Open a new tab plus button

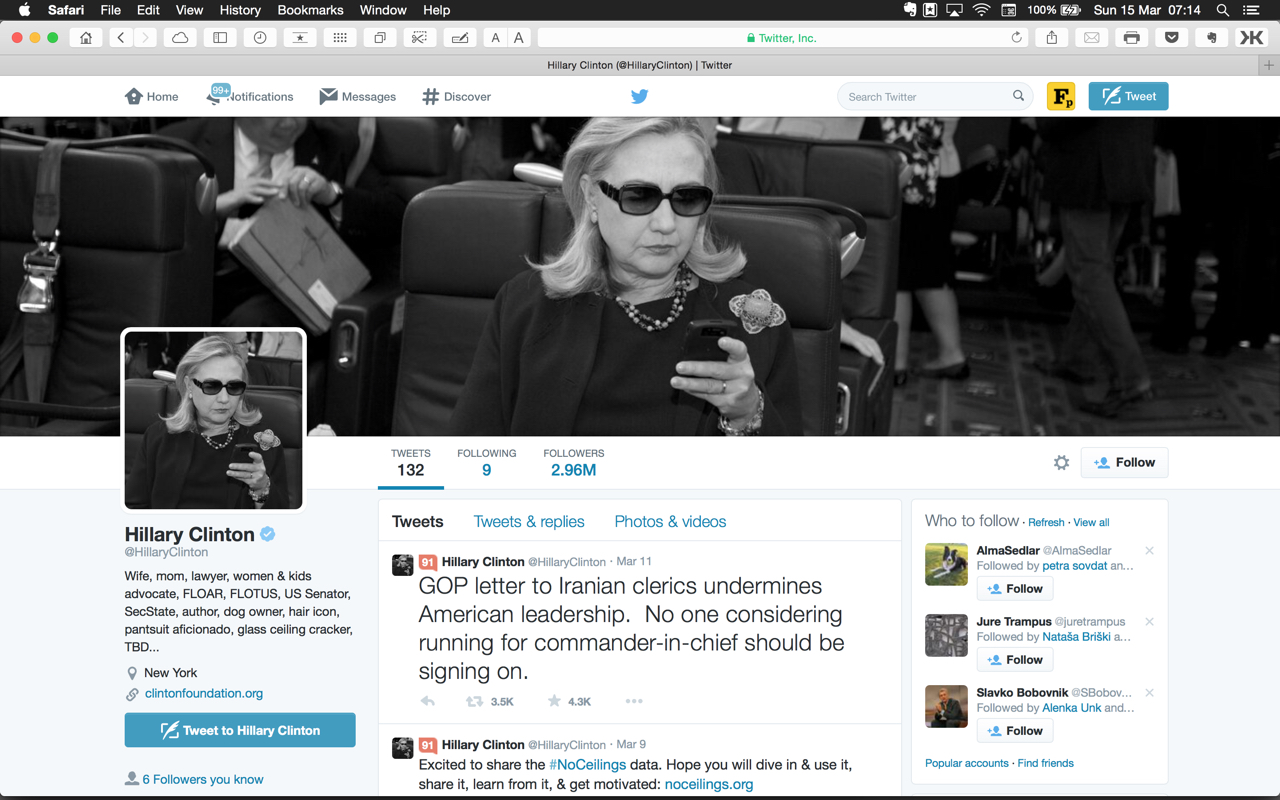tap(1269, 65)
